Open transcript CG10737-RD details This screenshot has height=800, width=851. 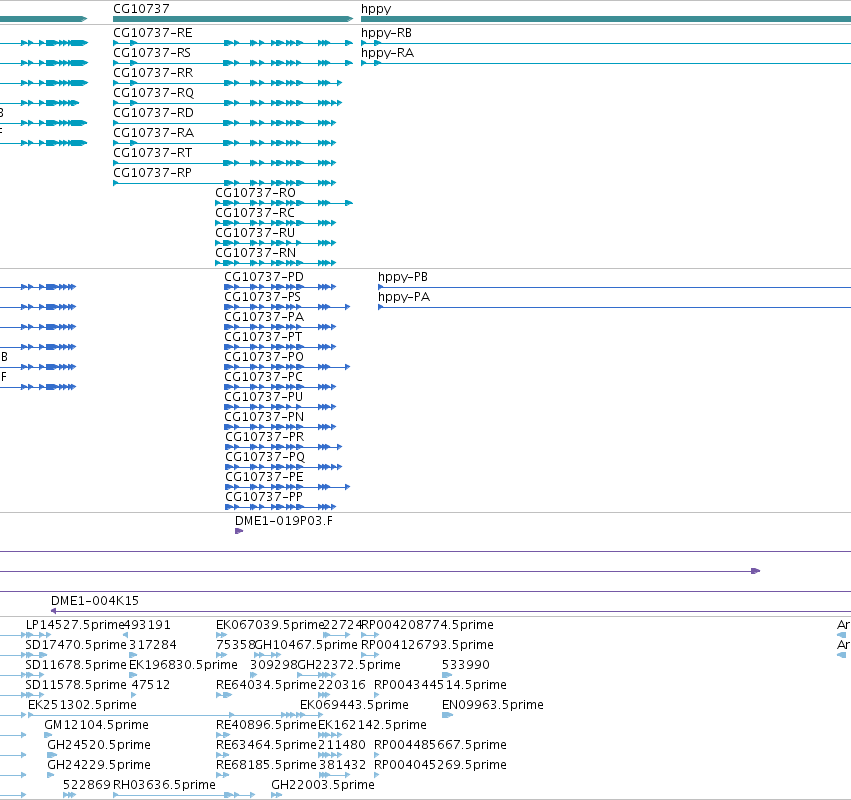(153, 113)
